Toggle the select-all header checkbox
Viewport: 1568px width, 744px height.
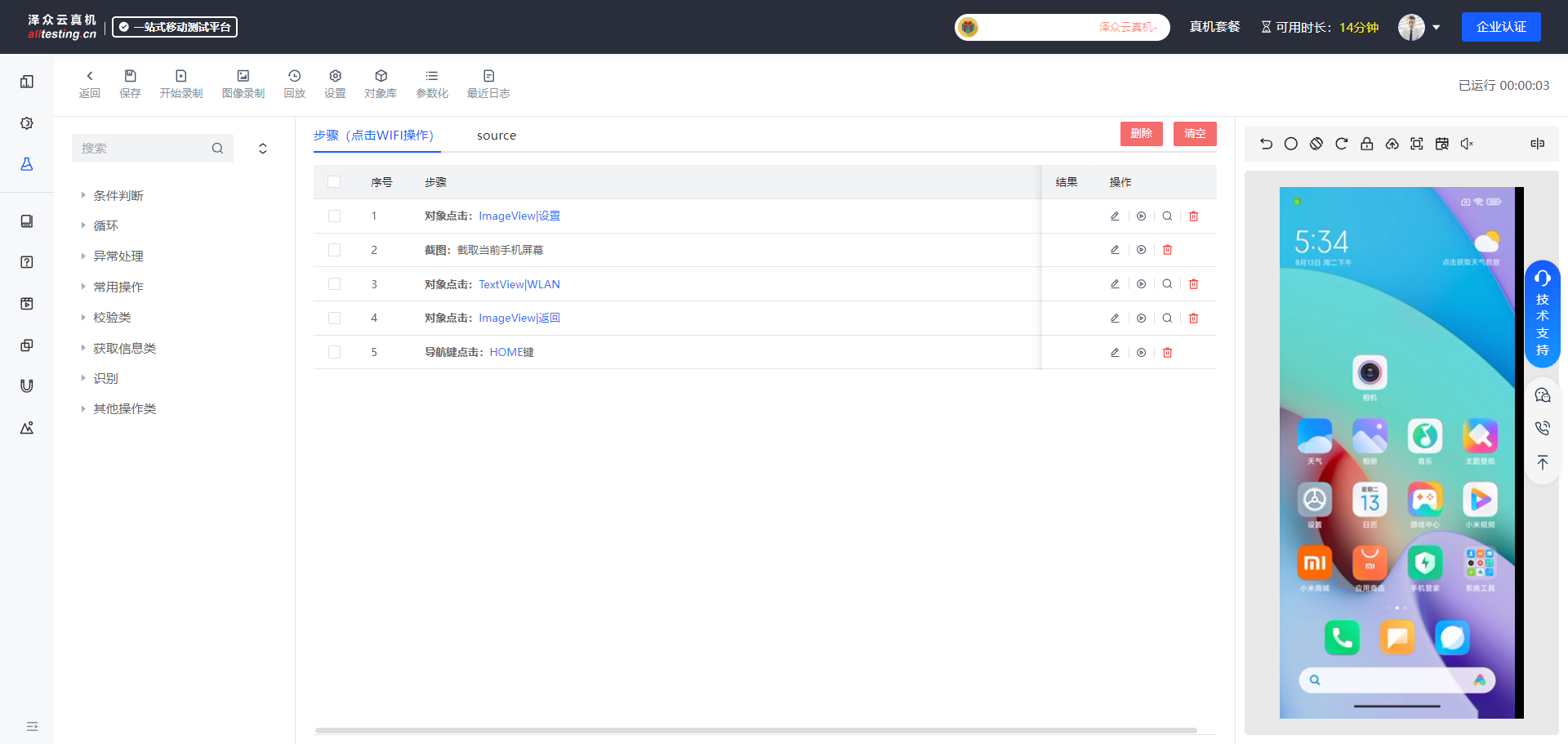tap(334, 182)
